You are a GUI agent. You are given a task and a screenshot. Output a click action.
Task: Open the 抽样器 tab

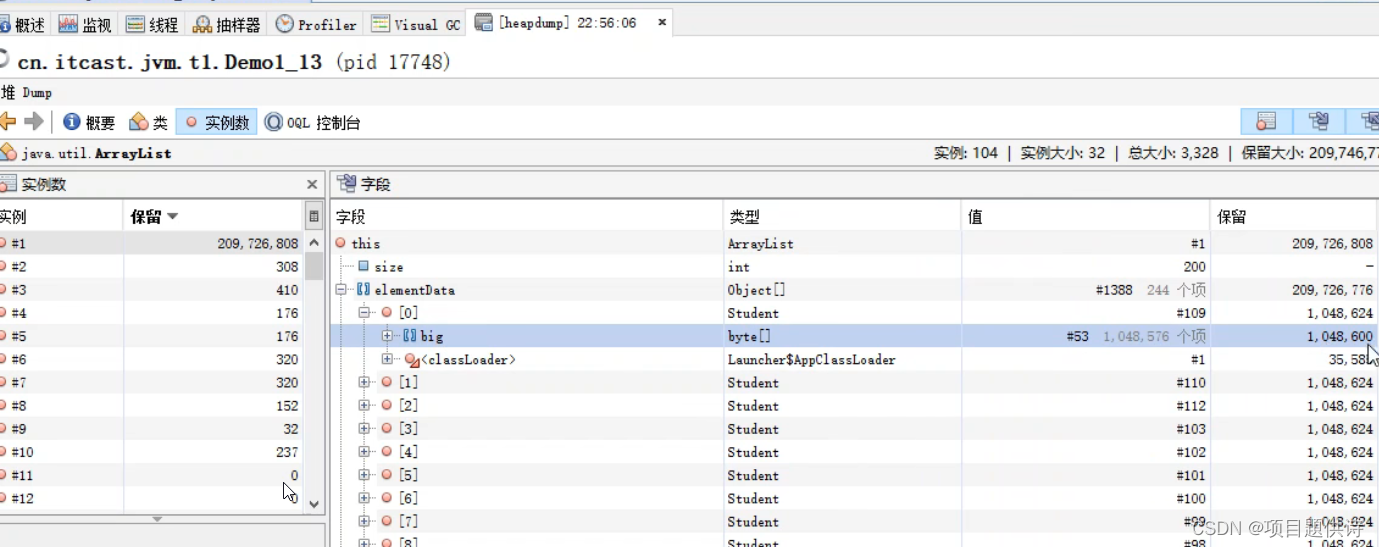click(x=227, y=24)
